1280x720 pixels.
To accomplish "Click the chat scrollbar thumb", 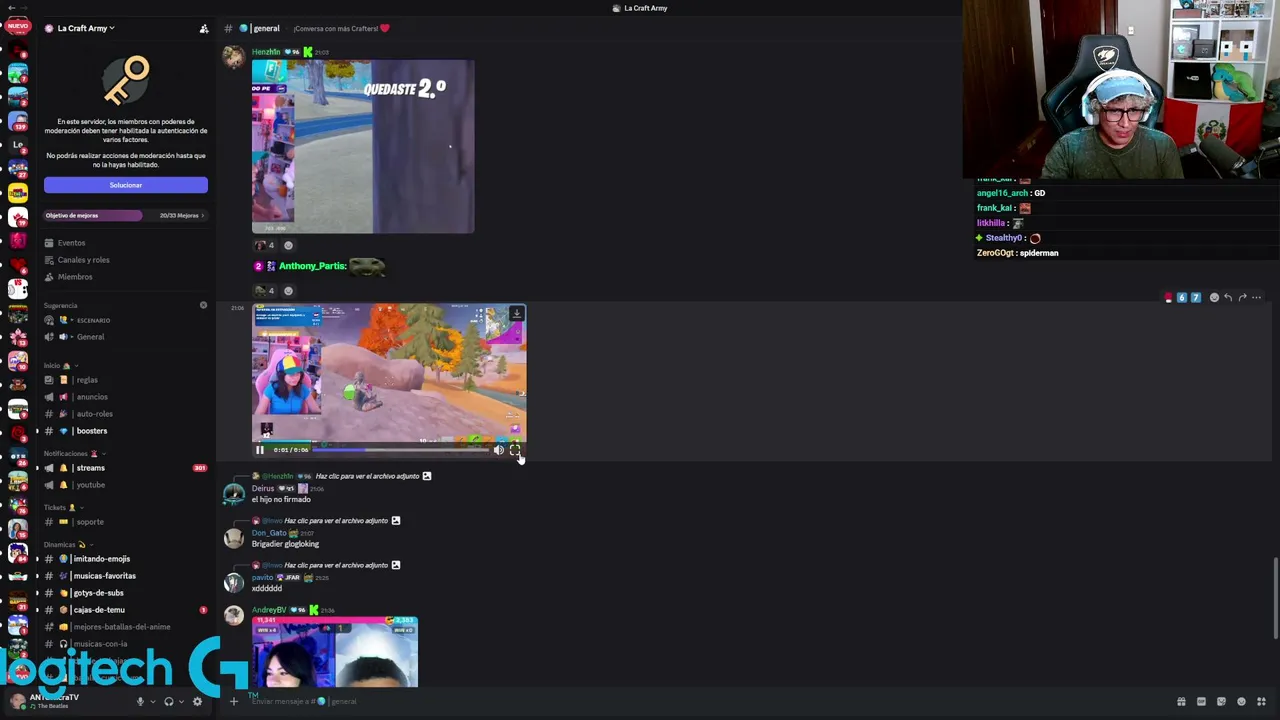I will click(1275, 598).
